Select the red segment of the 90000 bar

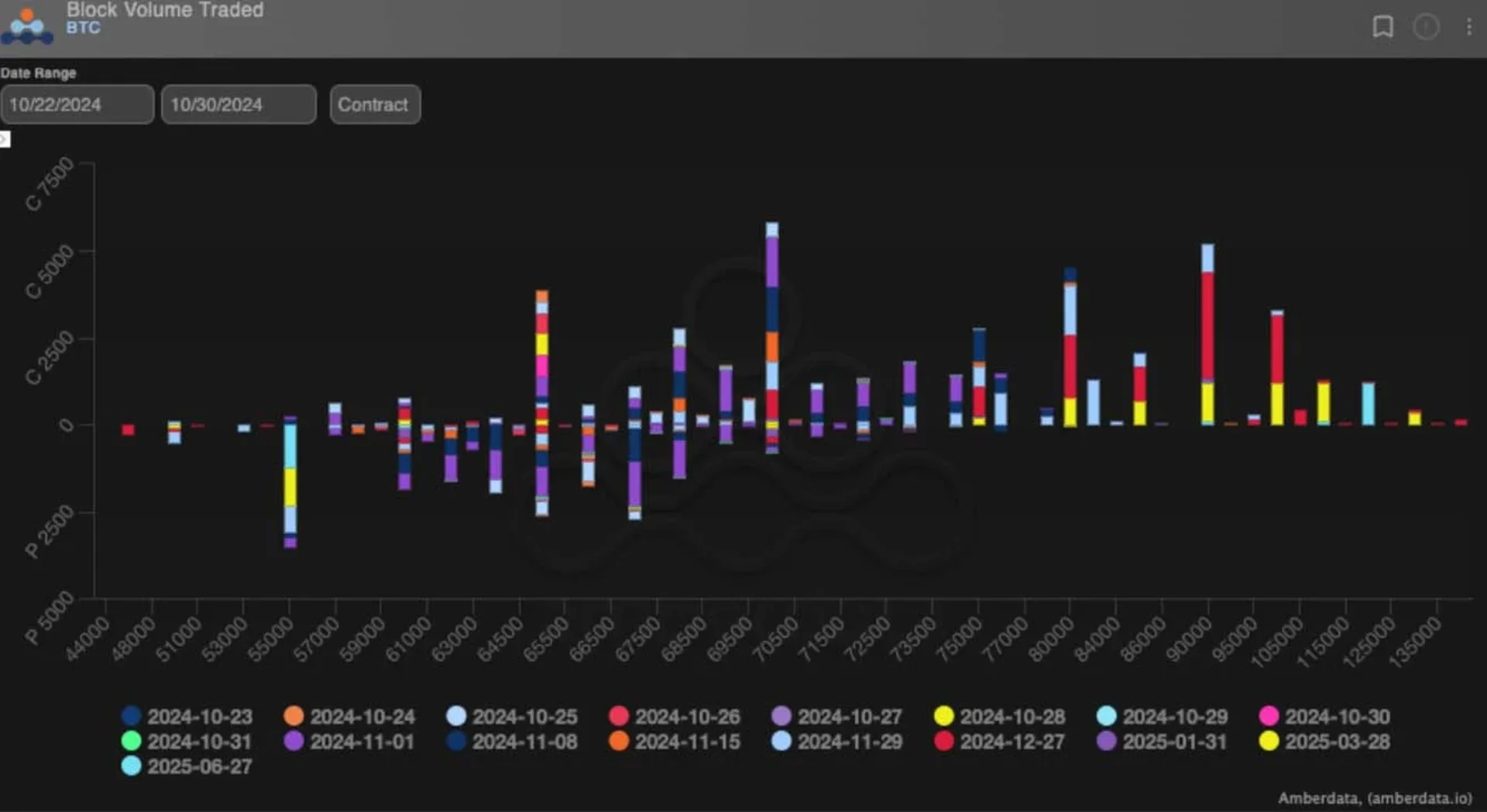pos(1207,326)
